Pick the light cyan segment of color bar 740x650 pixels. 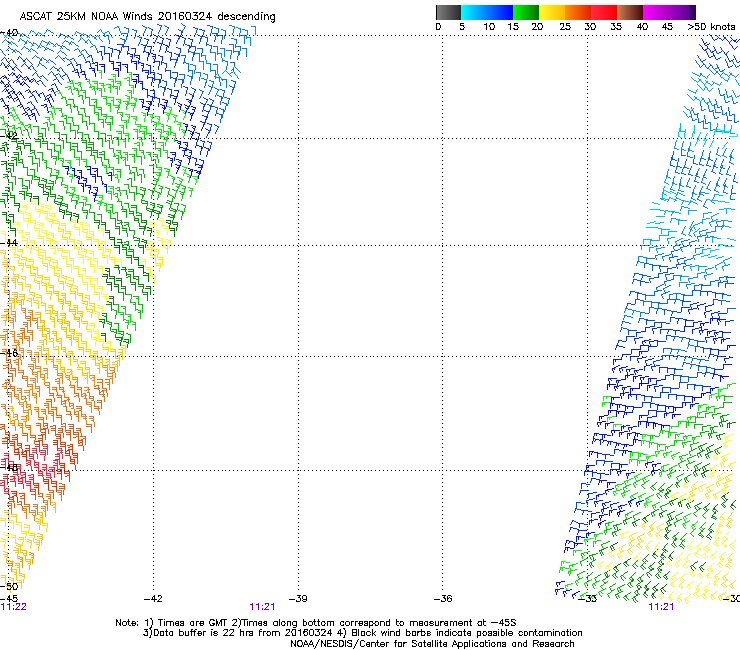point(474,12)
